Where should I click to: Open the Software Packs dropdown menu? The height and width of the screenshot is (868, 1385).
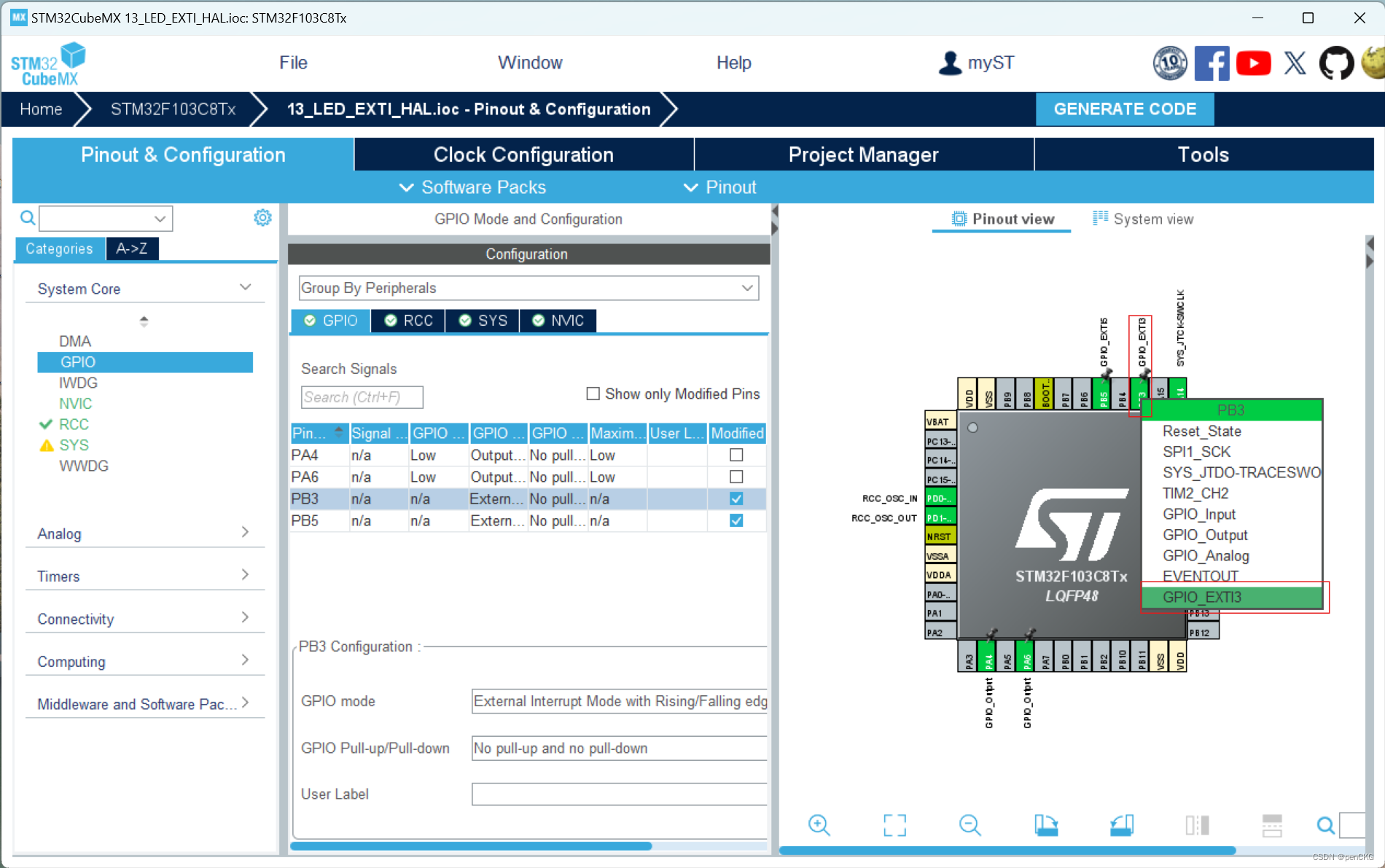coord(472,187)
